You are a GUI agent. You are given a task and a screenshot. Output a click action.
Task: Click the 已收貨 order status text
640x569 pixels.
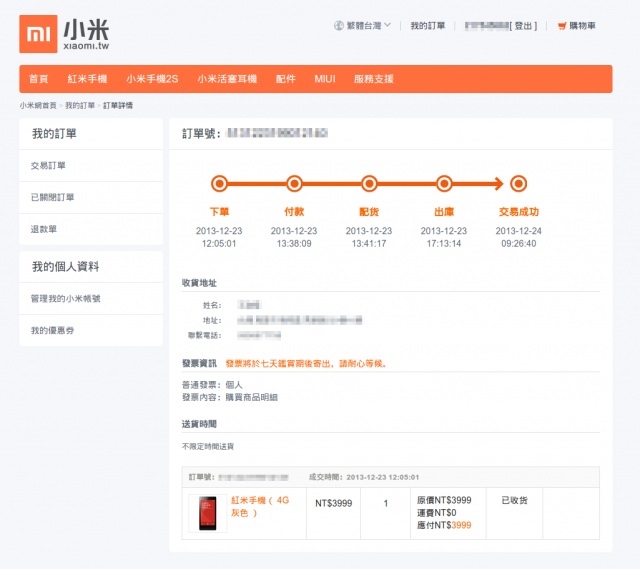tap(514, 500)
